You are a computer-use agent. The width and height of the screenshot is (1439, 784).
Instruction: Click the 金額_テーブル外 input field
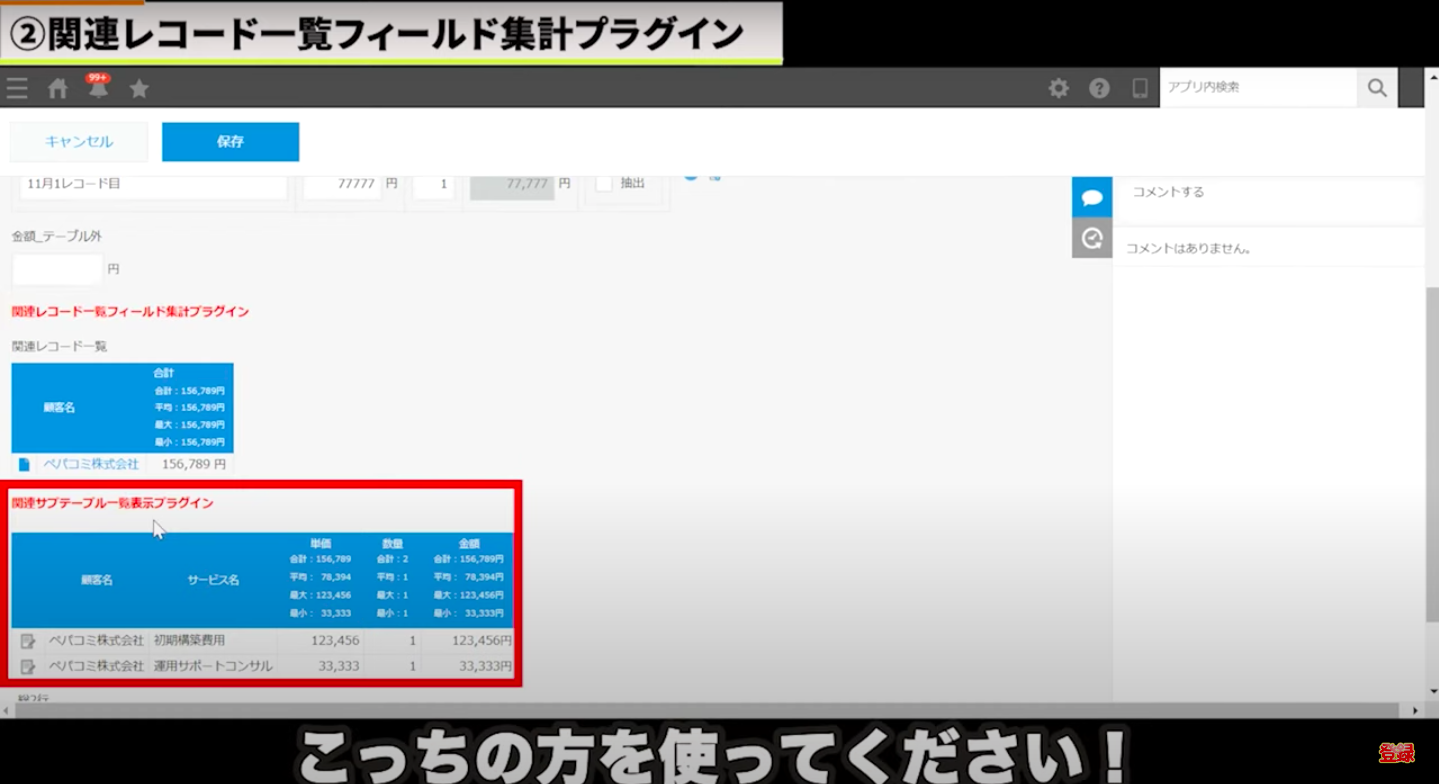tap(57, 269)
